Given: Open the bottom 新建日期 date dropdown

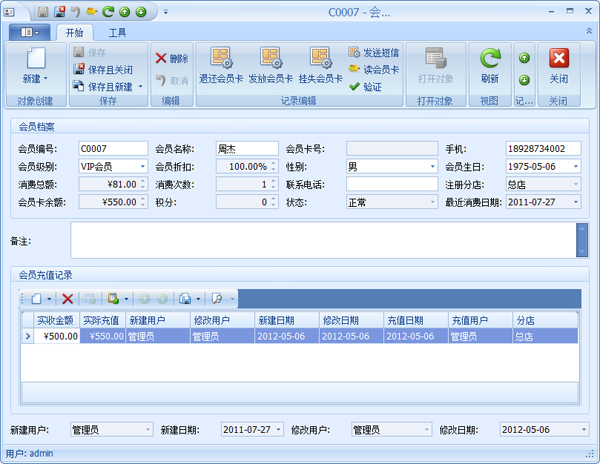Looking at the screenshot, I should (x=279, y=430).
